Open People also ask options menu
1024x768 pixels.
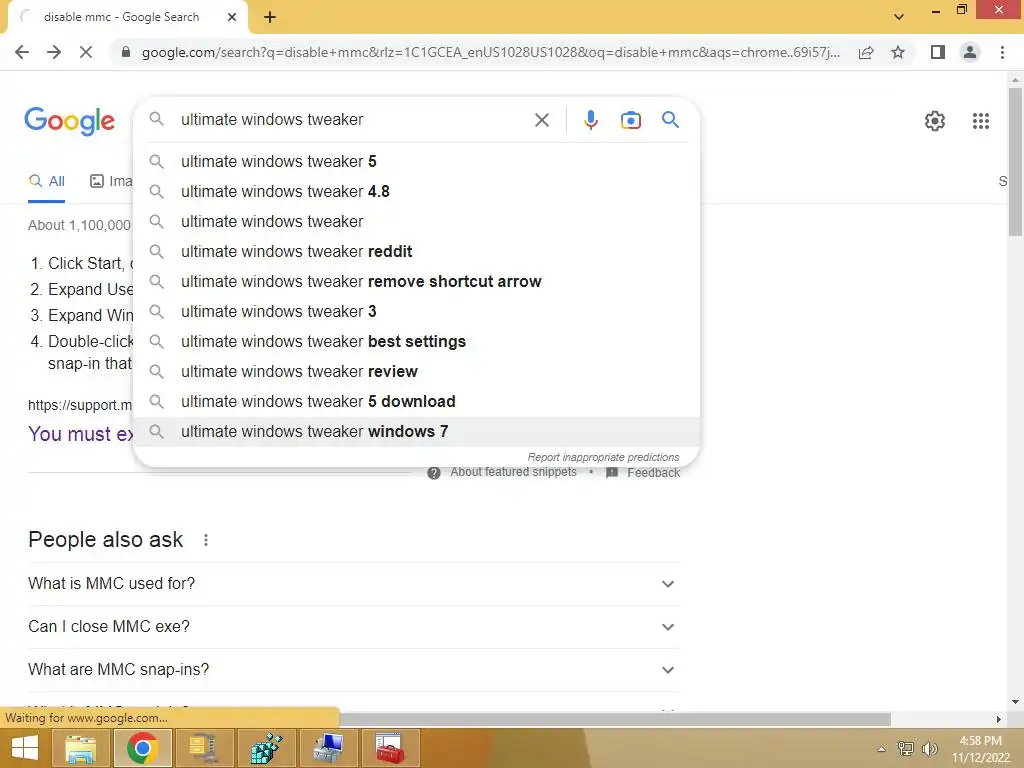pyautogui.click(x=206, y=540)
